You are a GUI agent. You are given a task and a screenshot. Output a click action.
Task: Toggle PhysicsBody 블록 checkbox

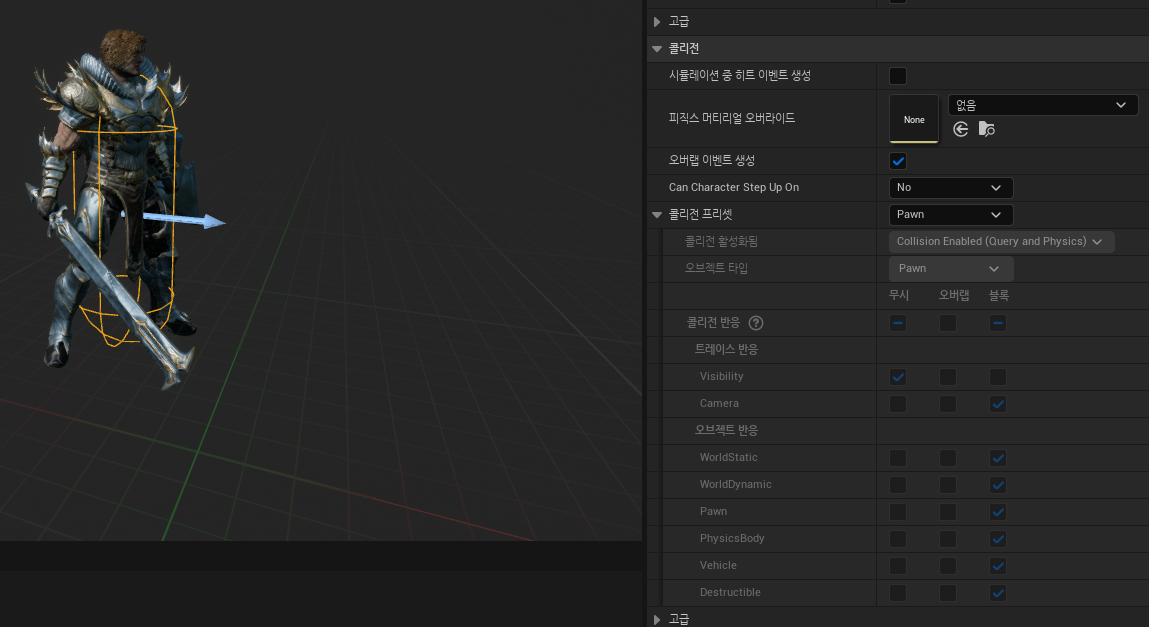(997, 539)
